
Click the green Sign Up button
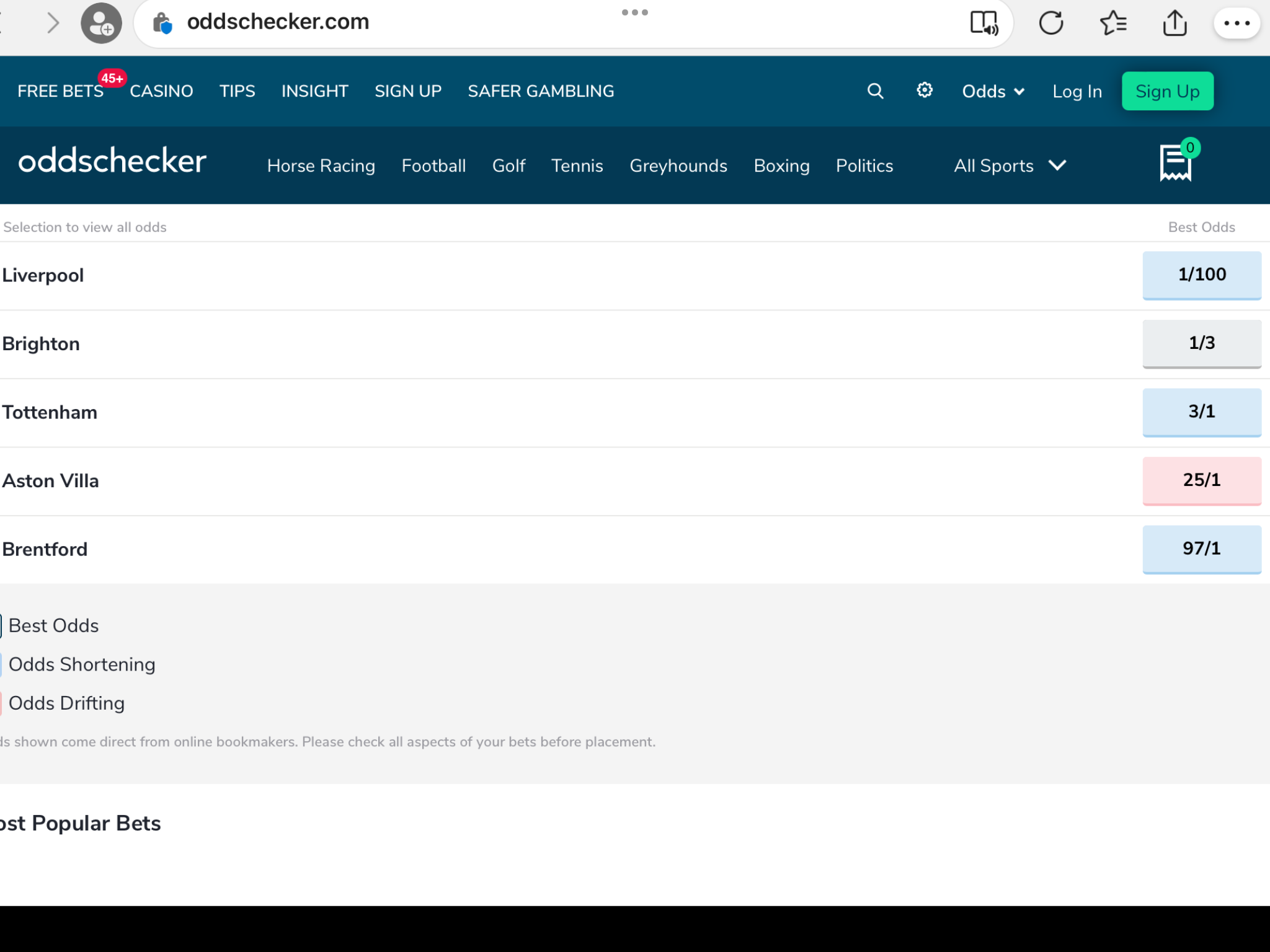[1167, 91]
